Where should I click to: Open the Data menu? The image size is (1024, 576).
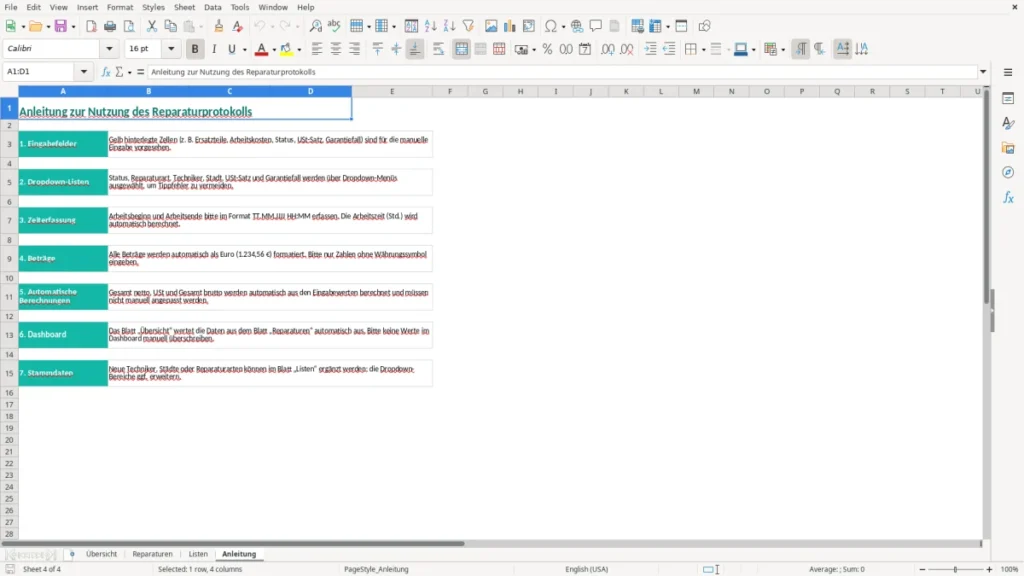[x=213, y=7]
